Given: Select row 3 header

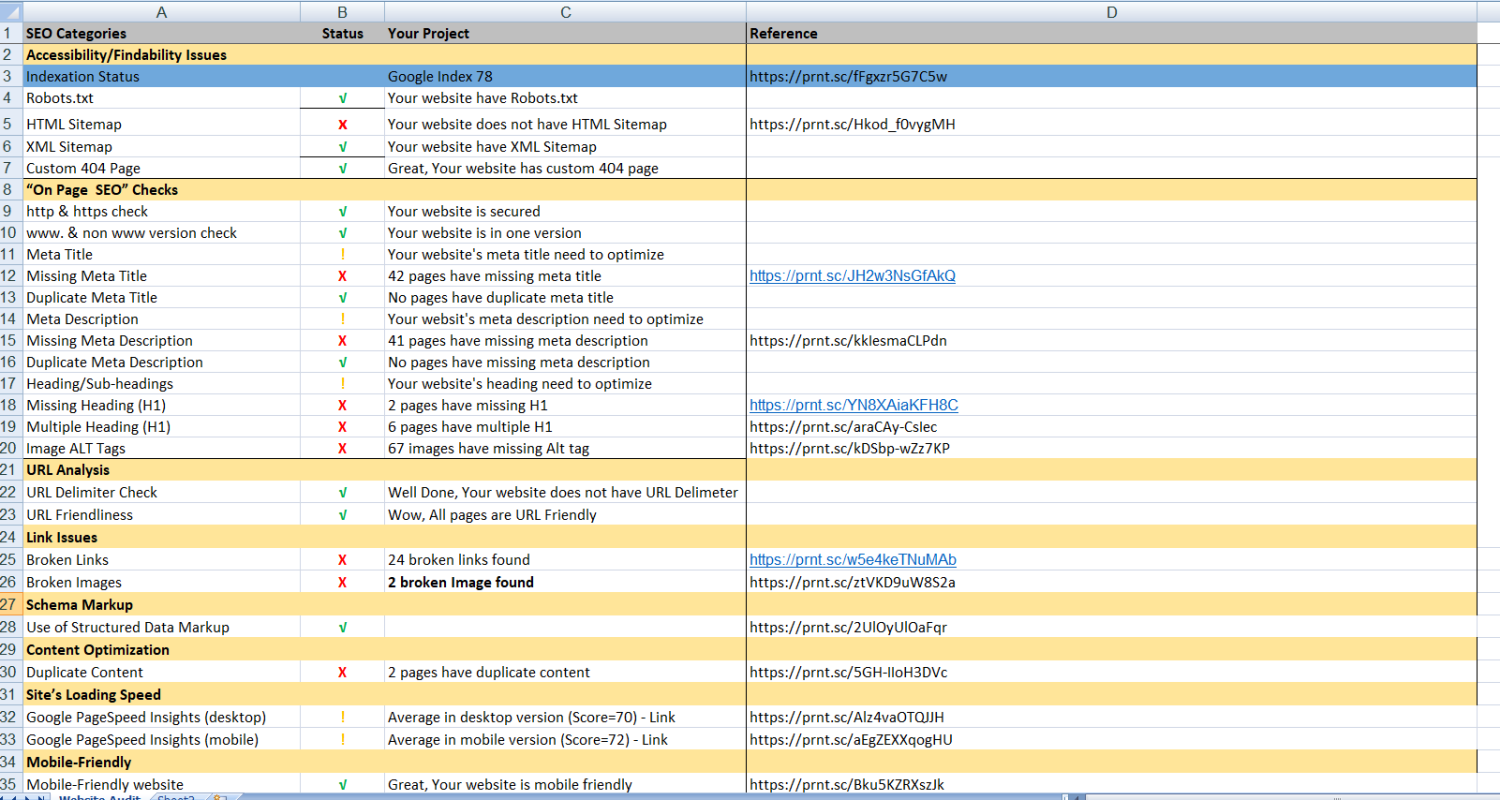Looking at the screenshot, I should point(11,76).
